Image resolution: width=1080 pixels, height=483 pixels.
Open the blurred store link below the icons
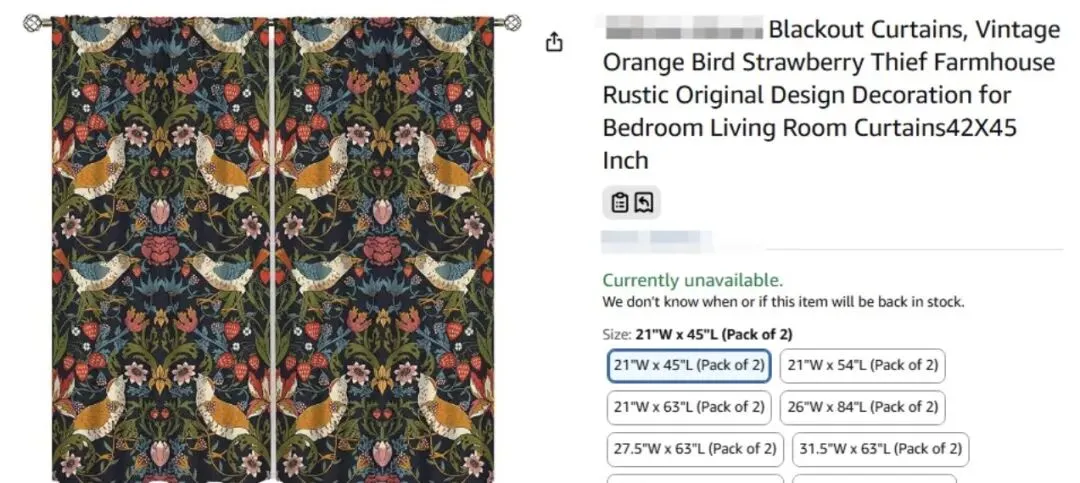(x=656, y=240)
